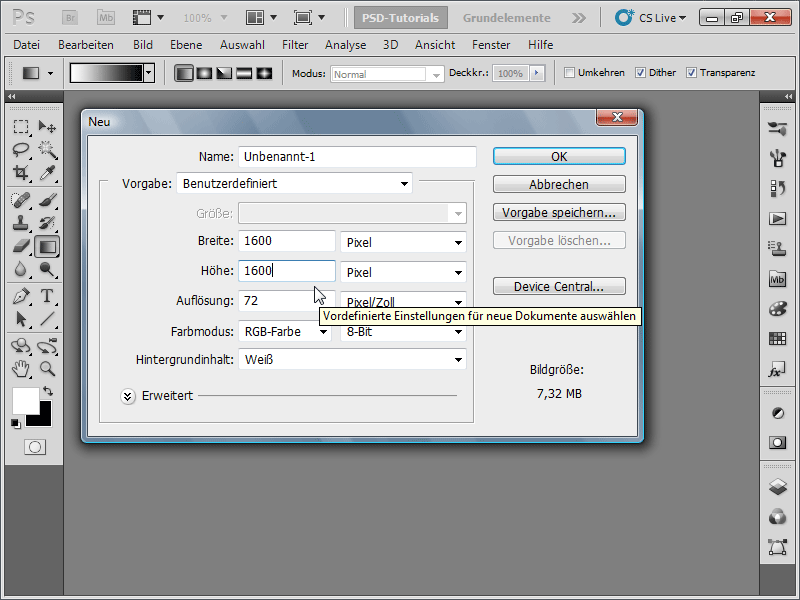The image size is (800, 600).
Task: Select the 3D Rotate tool
Action: (x=21, y=346)
